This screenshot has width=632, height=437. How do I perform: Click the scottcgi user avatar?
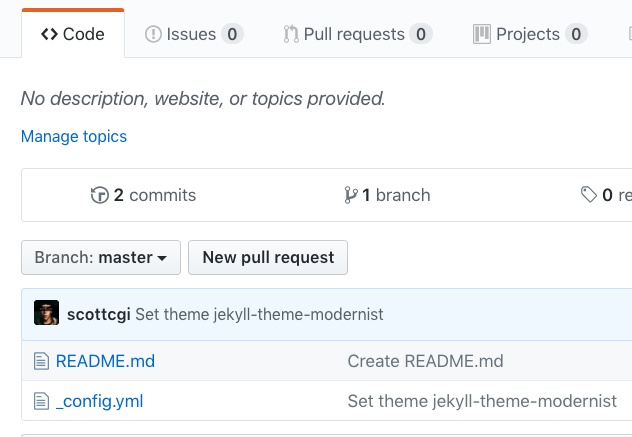pyautogui.click(x=47, y=313)
